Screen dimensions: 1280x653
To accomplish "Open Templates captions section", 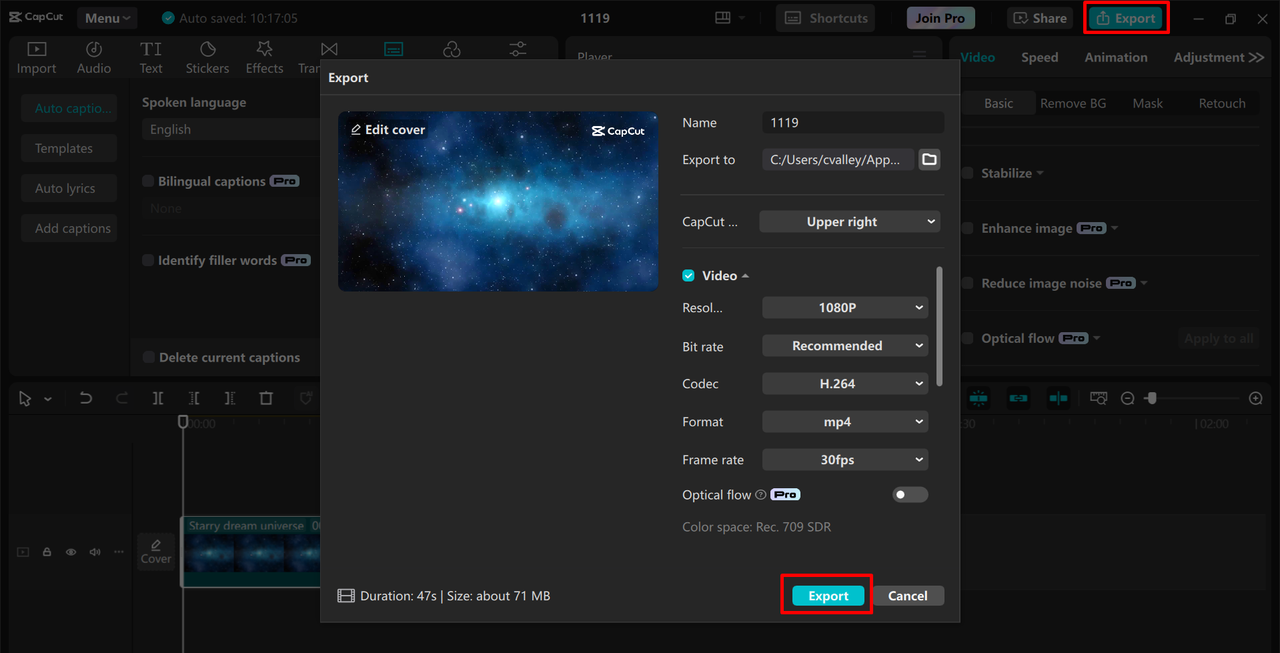I will pos(69,149).
